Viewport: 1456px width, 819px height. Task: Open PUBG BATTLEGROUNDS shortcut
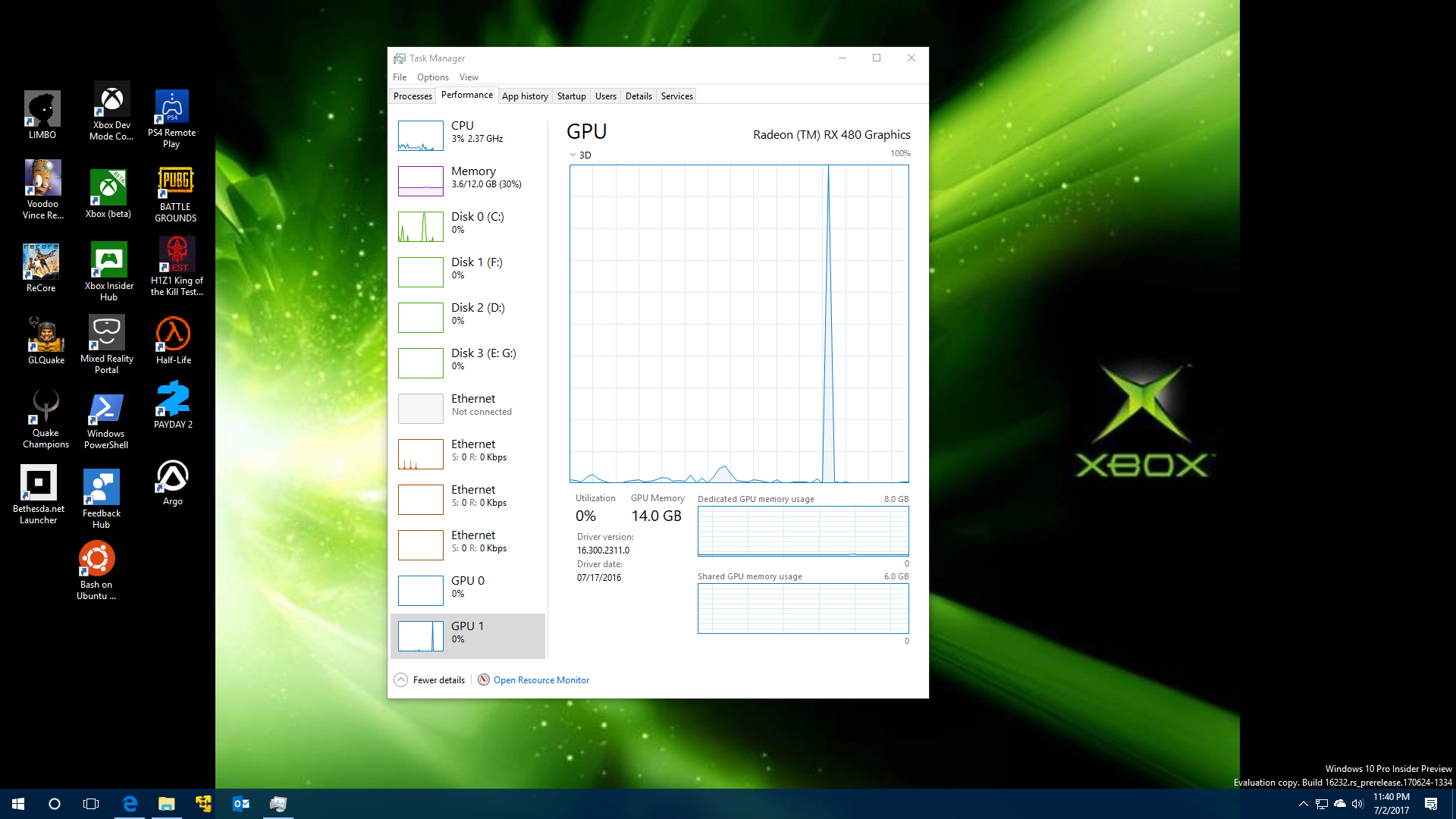coord(175,194)
